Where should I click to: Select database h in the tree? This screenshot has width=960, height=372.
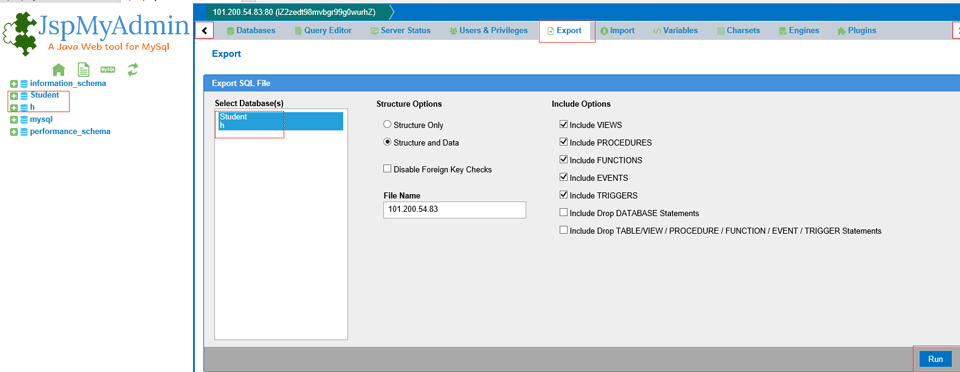click(x=32, y=108)
